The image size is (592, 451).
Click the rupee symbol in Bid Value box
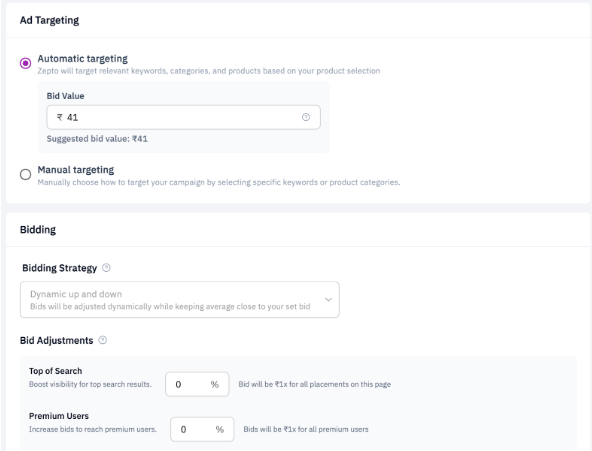click(60, 117)
